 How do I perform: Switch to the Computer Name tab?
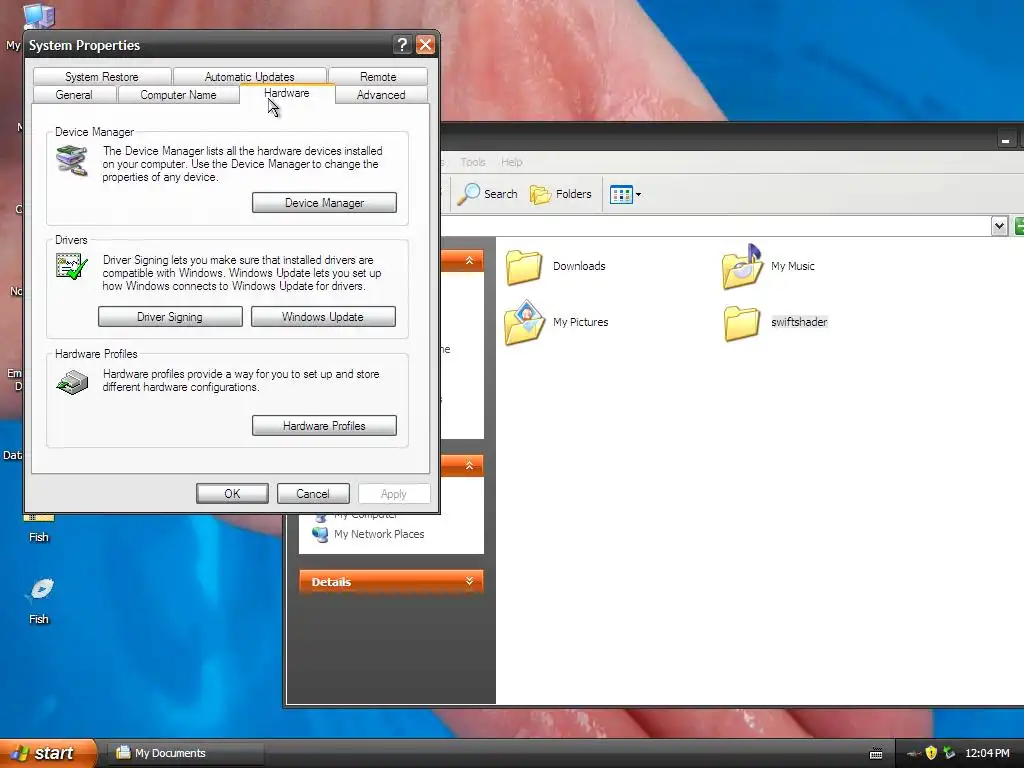pyautogui.click(x=178, y=95)
